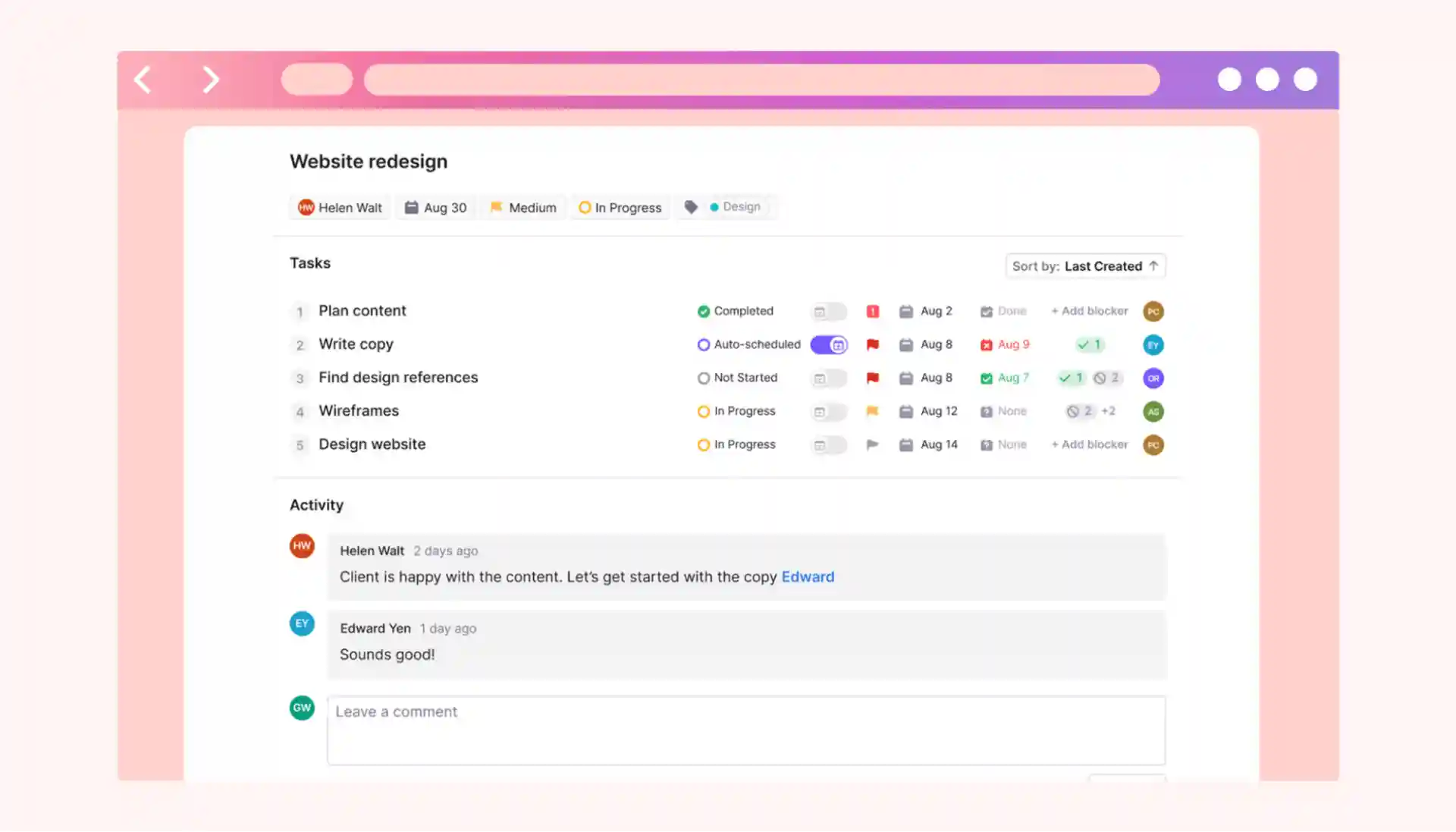This screenshot has width=1456, height=832.
Task: Open the Sort by Last Created dropdown
Action: [x=1085, y=266]
